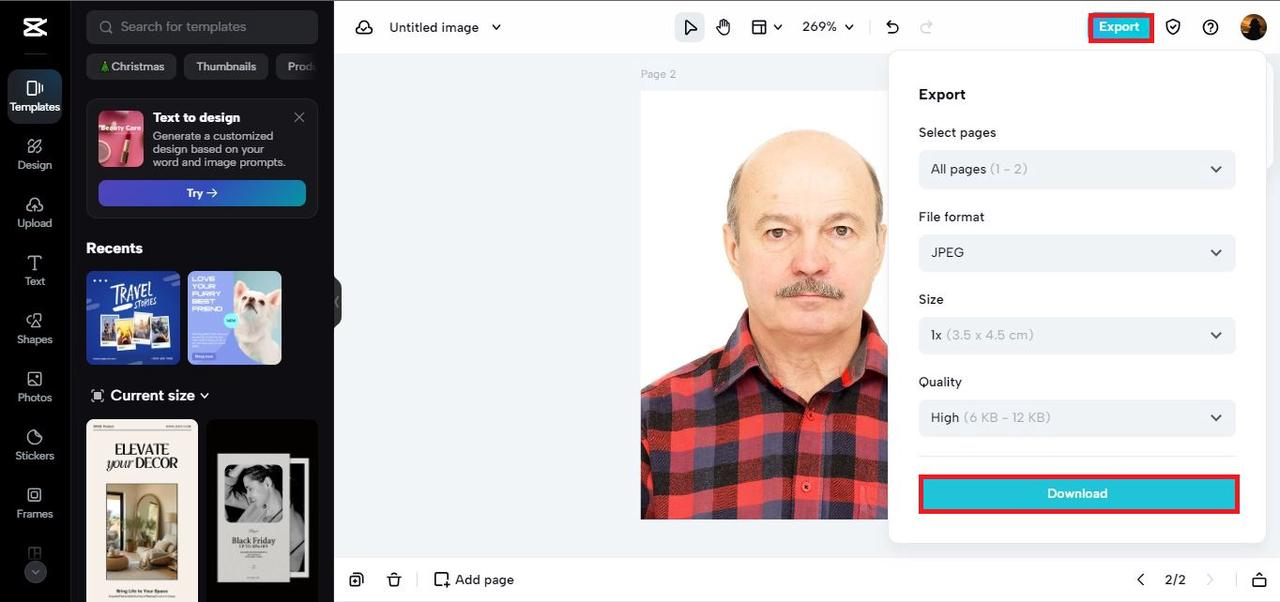Open the furry best friend recent template
The height and width of the screenshot is (602, 1280).
click(x=235, y=318)
